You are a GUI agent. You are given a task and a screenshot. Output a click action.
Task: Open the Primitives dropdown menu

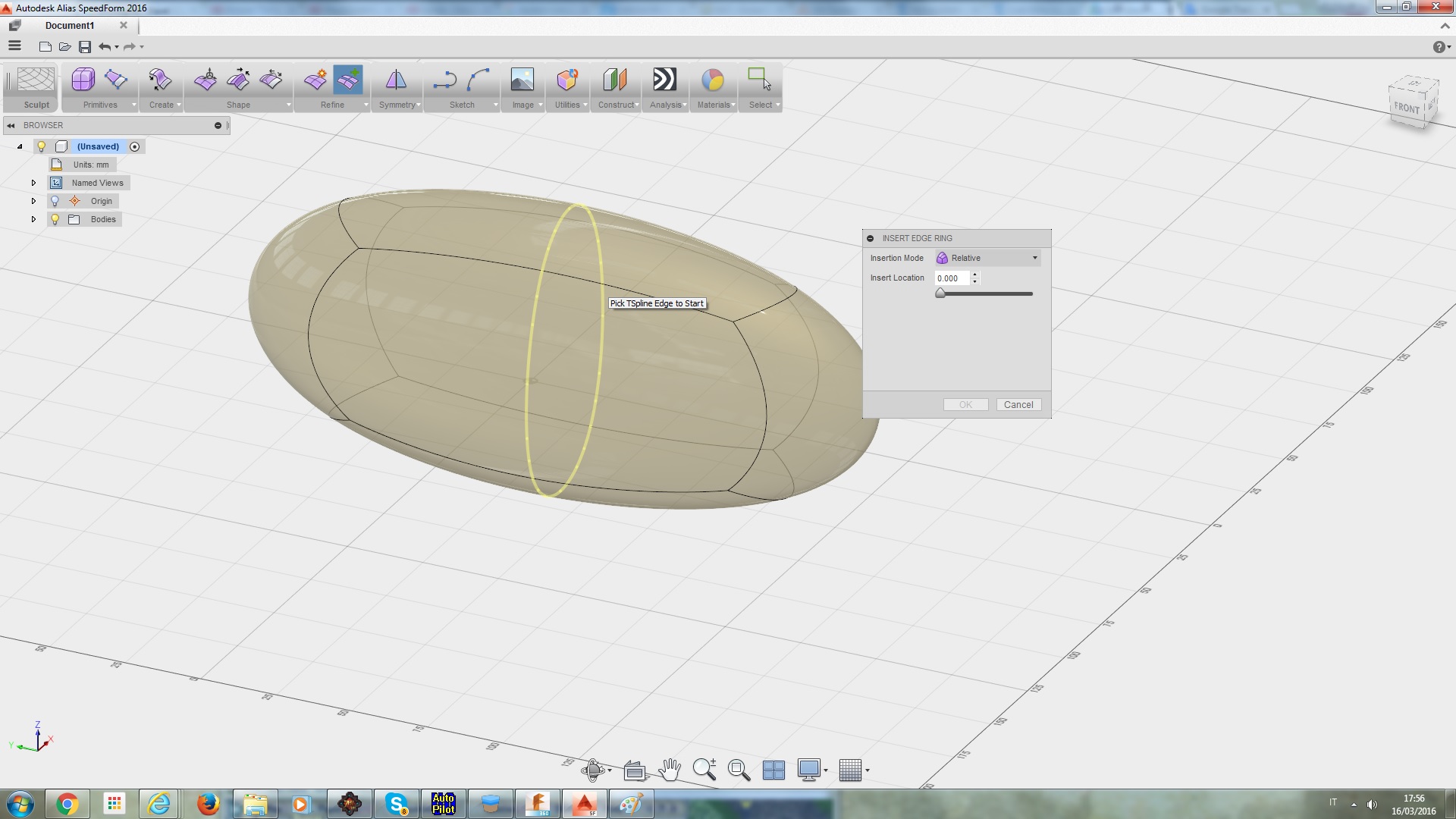point(133,105)
